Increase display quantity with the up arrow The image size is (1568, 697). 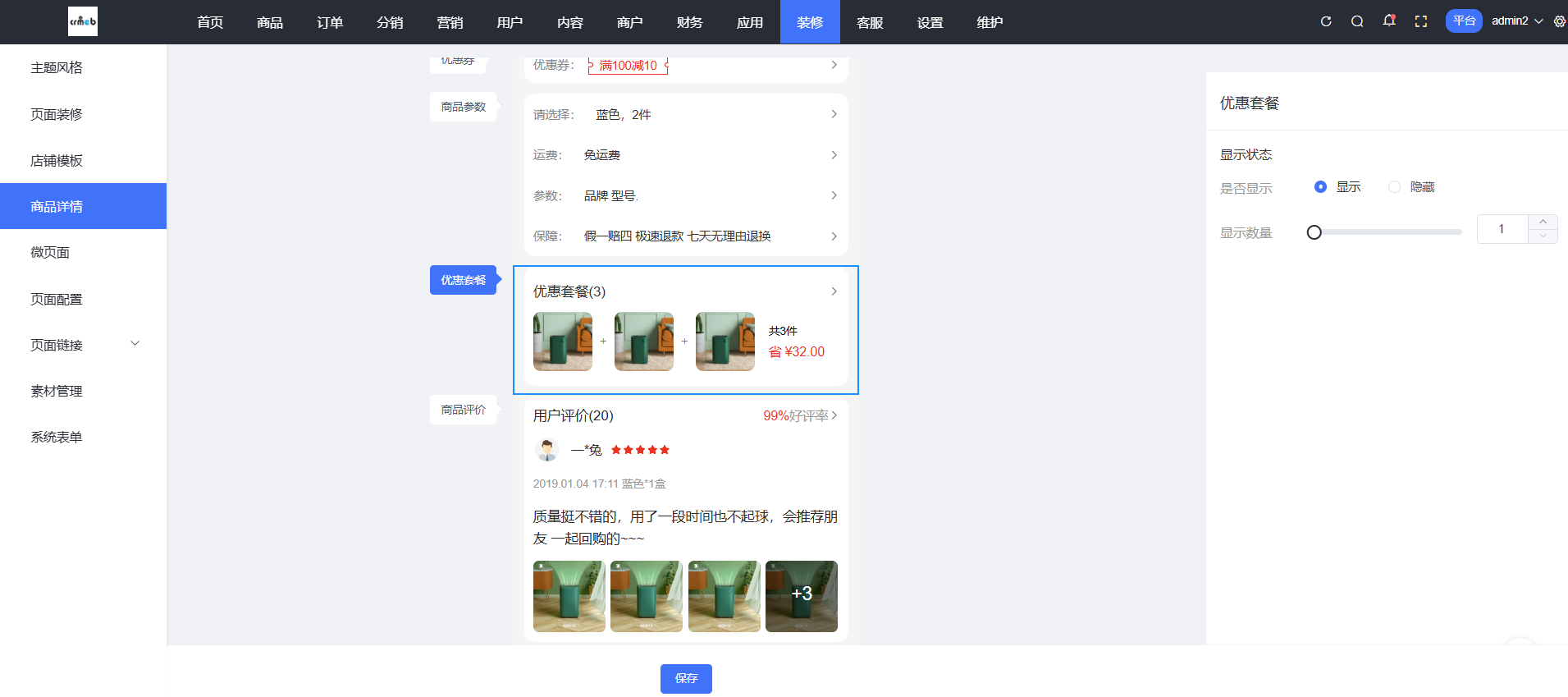[x=1543, y=222]
